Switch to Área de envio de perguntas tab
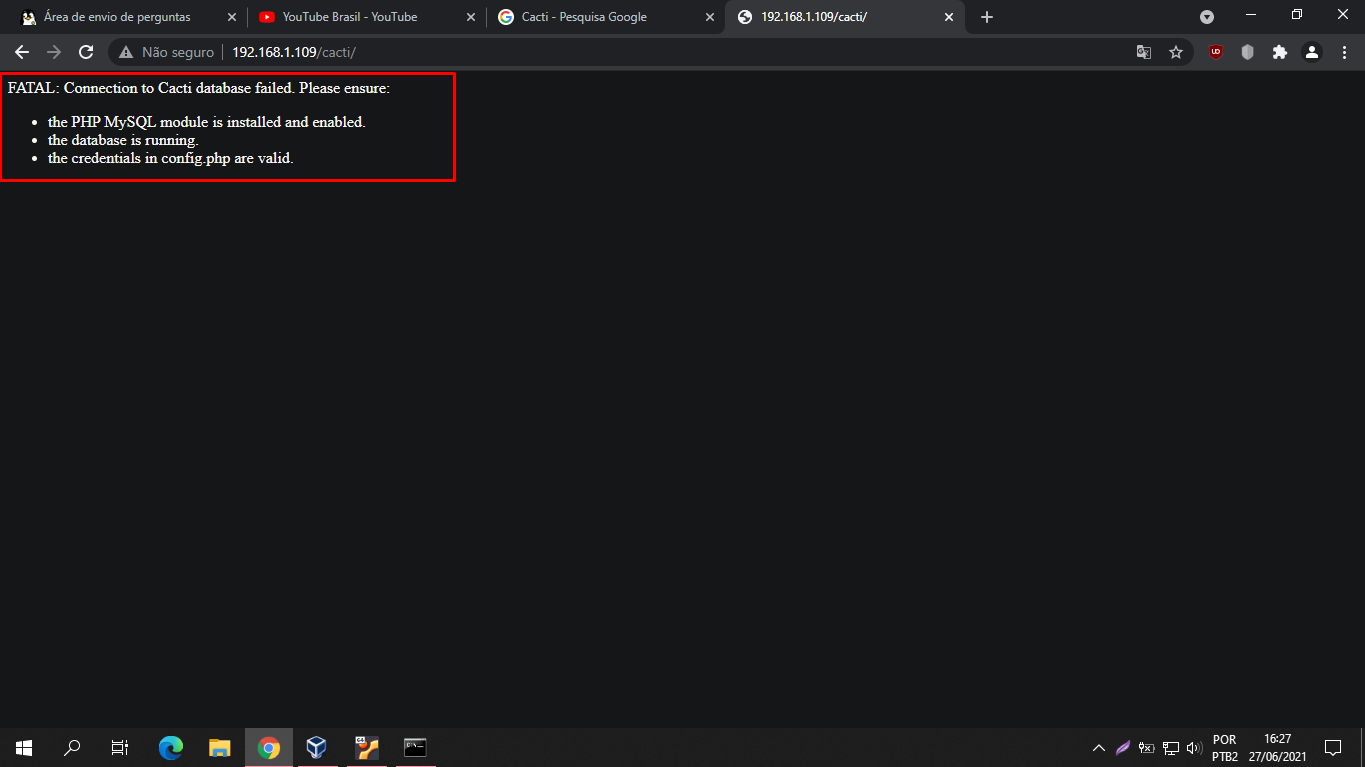Image resolution: width=1365 pixels, height=767 pixels. pyautogui.click(x=117, y=17)
